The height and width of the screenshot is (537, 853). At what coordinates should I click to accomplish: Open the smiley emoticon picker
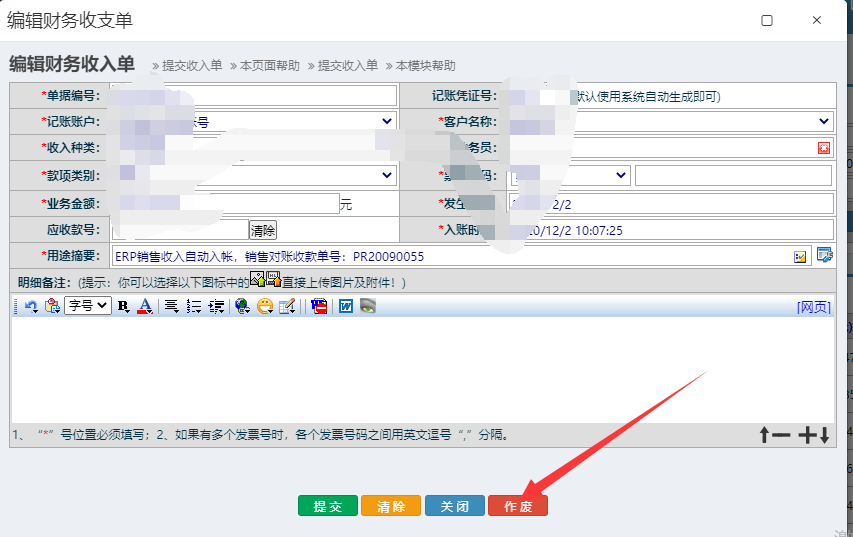(x=265, y=306)
